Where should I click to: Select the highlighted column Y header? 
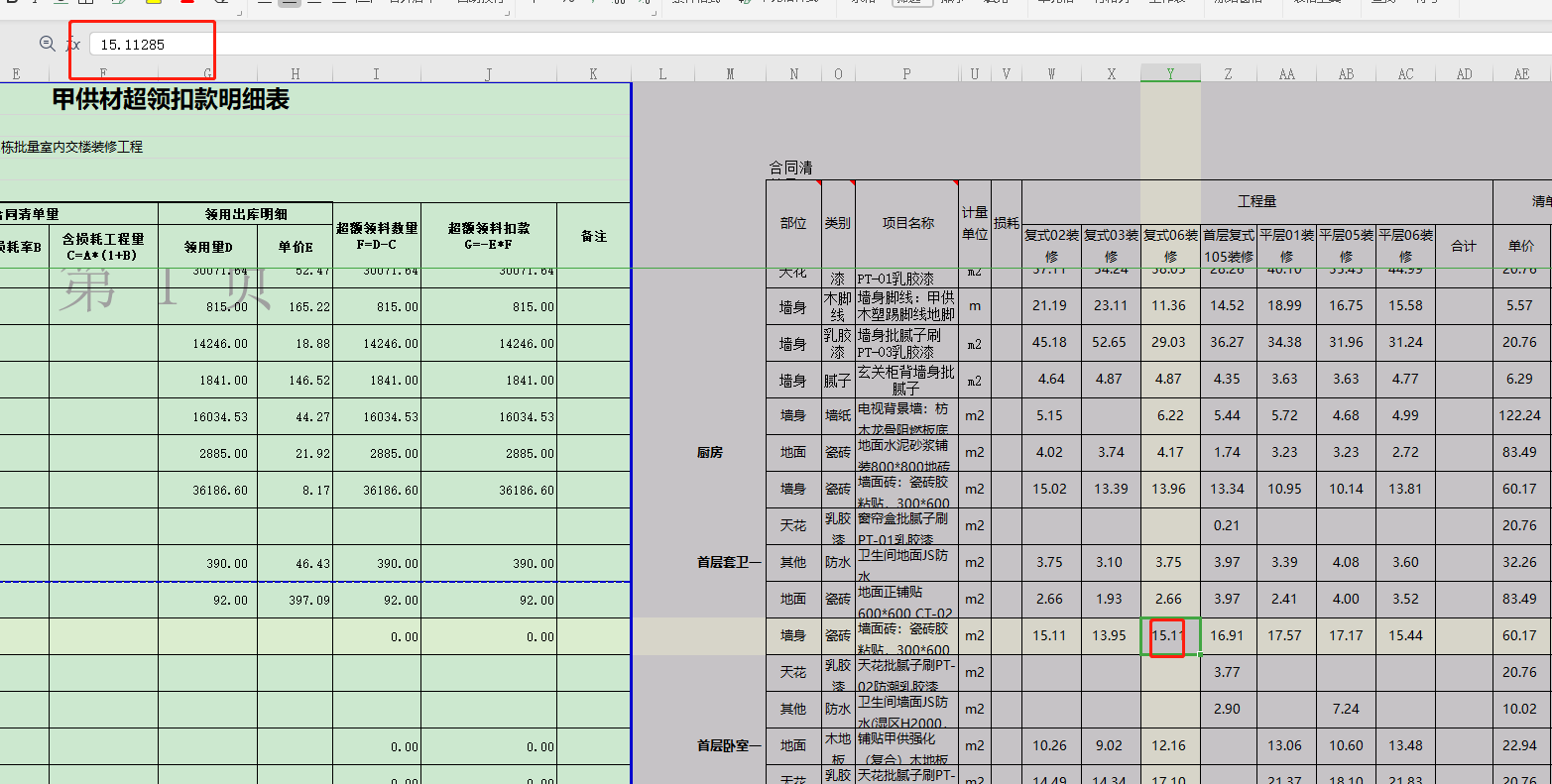click(1170, 74)
